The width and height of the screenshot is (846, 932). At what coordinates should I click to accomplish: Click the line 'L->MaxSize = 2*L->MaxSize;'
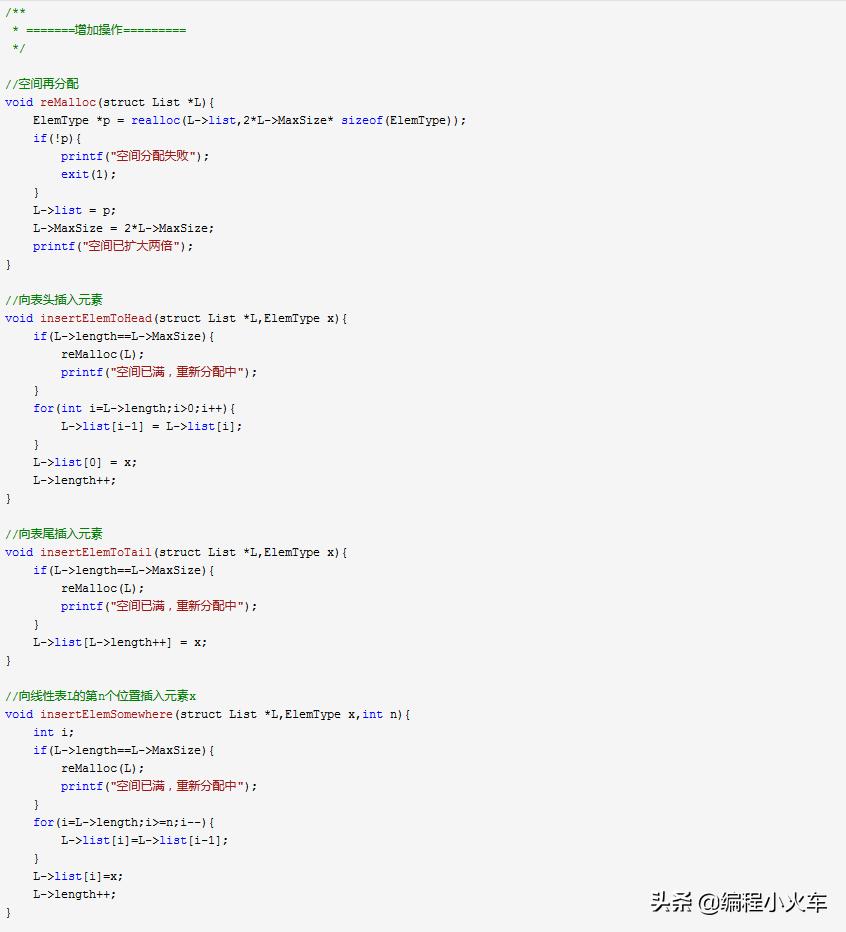pyautogui.click(x=123, y=228)
